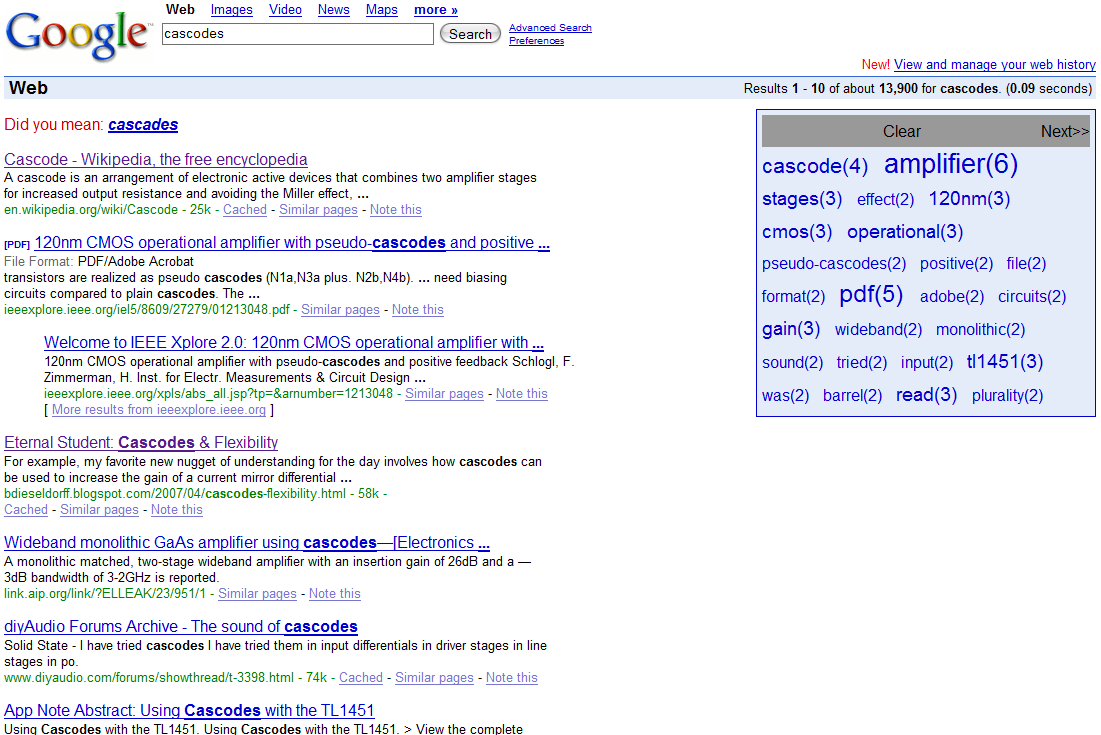This screenshot has width=1101, height=735.
Task: Switch to the News search tab
Action: 334,10
